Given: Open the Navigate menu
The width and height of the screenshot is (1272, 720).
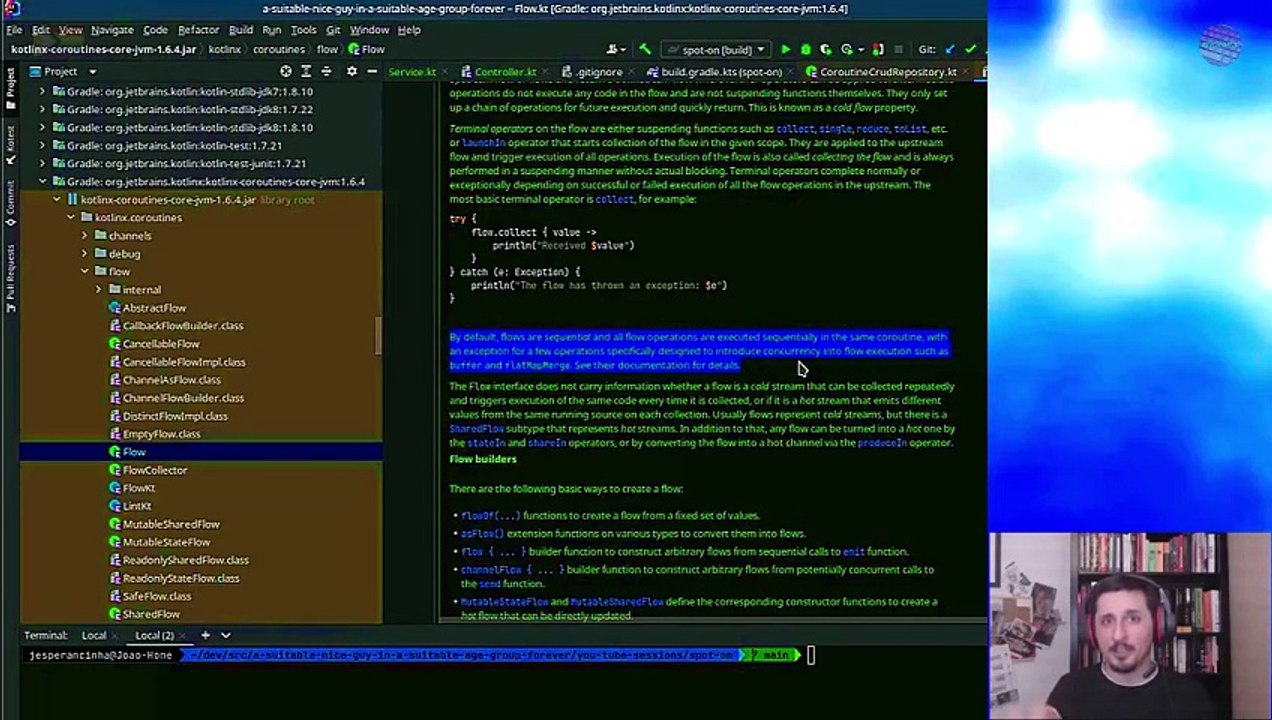Looking at the screenshot, I should click(x=112, y=30).
